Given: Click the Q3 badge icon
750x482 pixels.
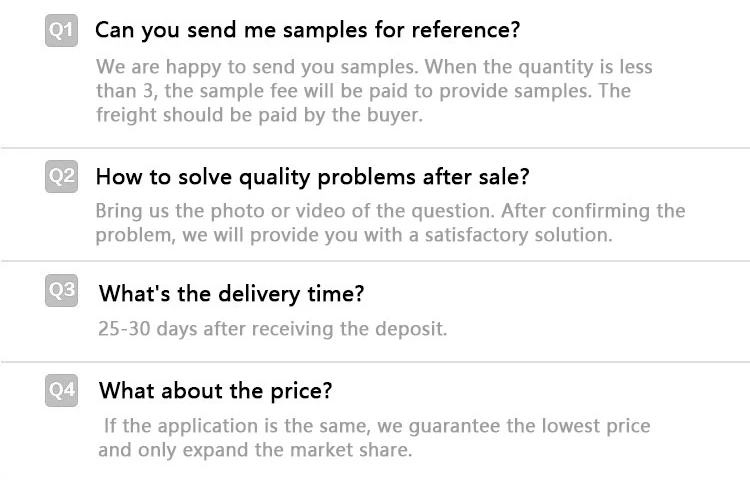Looking at the screenshot, I should pos(61,291).
